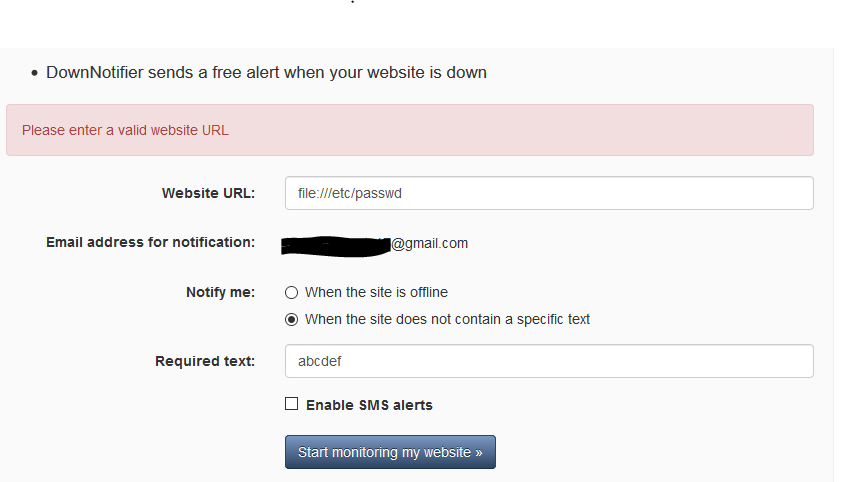Click the "When the site is offline" option text

376,292
